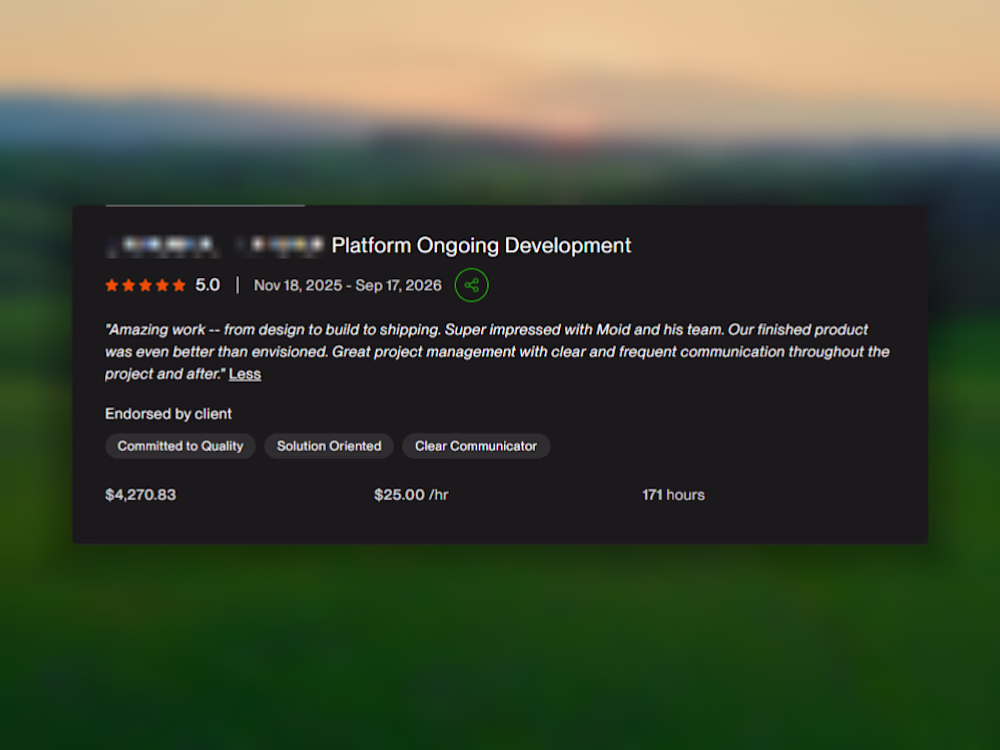Click the Endorsed by client label
Screen dimensions: 1000x750
[x=168, y=414]
